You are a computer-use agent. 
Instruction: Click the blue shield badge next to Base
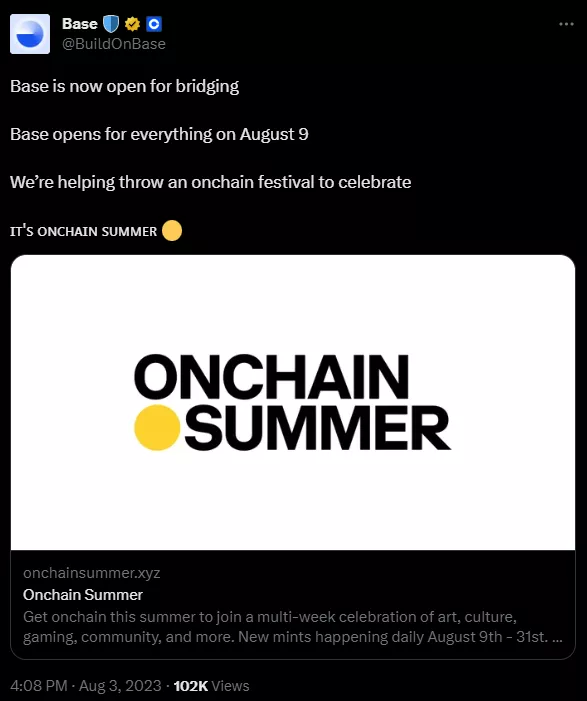pyautogui.click(x=111, y=24)
